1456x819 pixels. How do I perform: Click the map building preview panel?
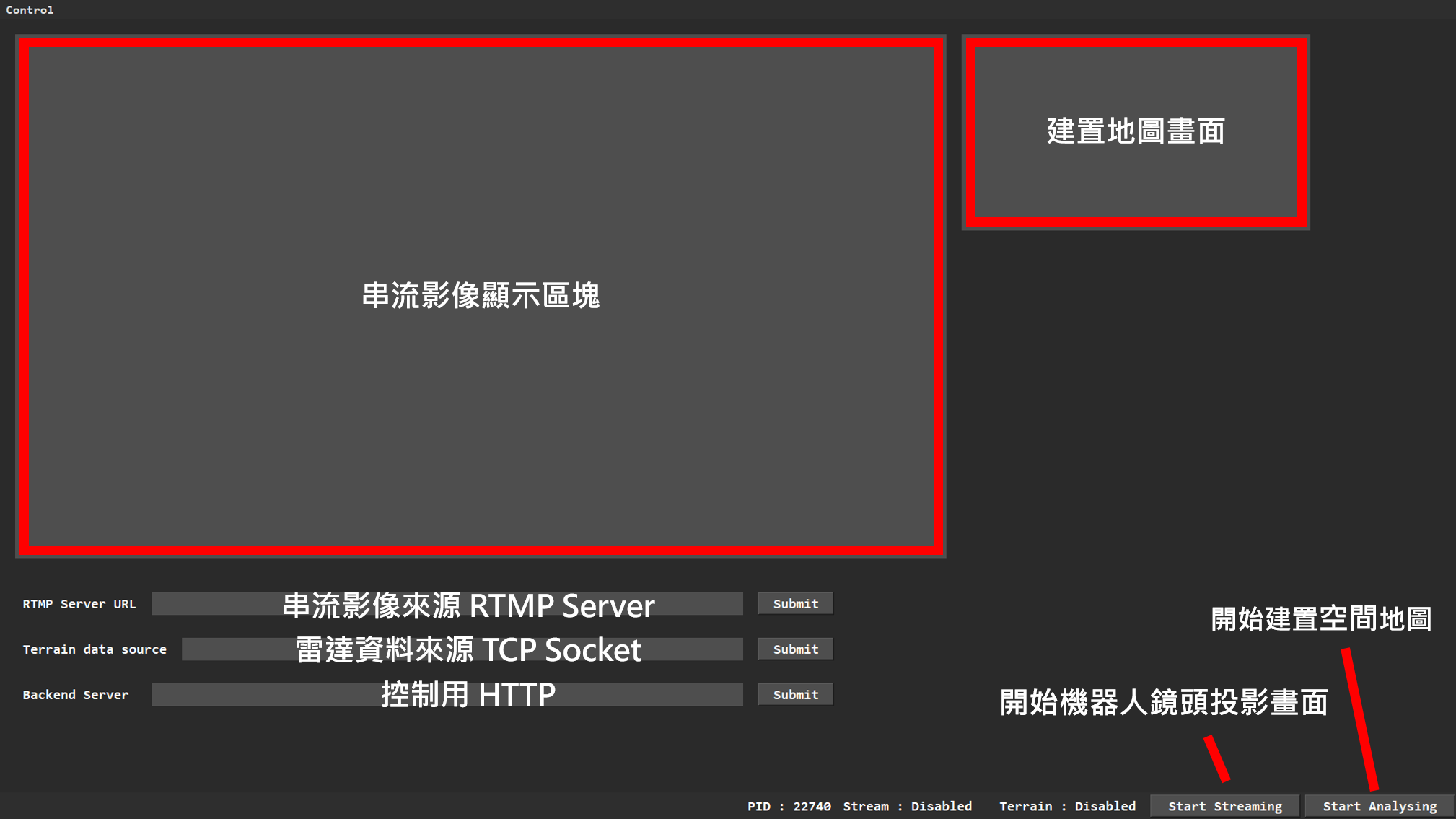click(x=1136, y=132)
